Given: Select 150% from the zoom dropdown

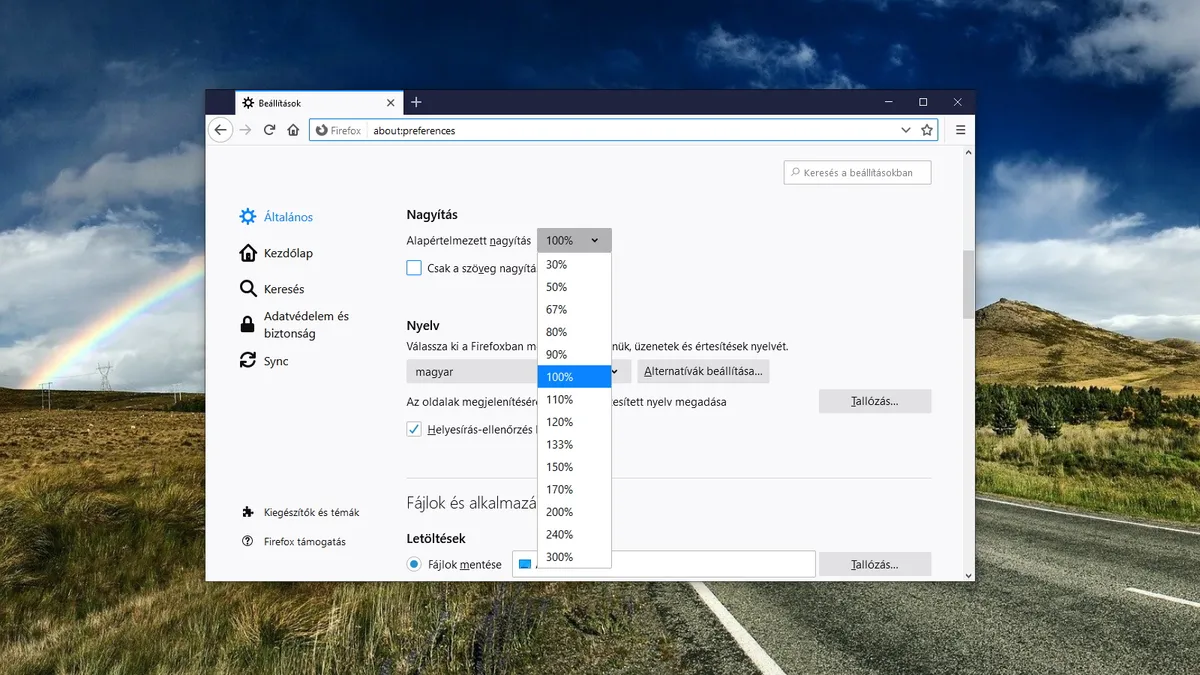Looking at the screenshot, I should tap(559, 466).
